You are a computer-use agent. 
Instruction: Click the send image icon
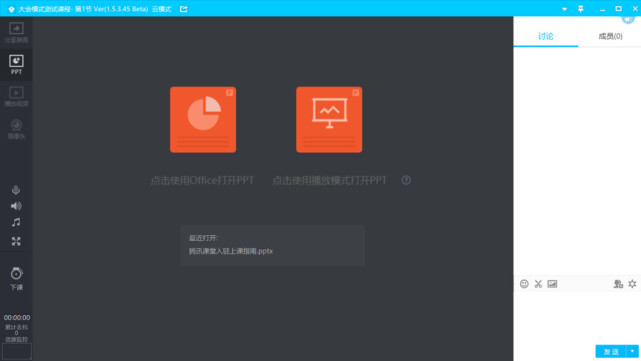pos(552,284)
